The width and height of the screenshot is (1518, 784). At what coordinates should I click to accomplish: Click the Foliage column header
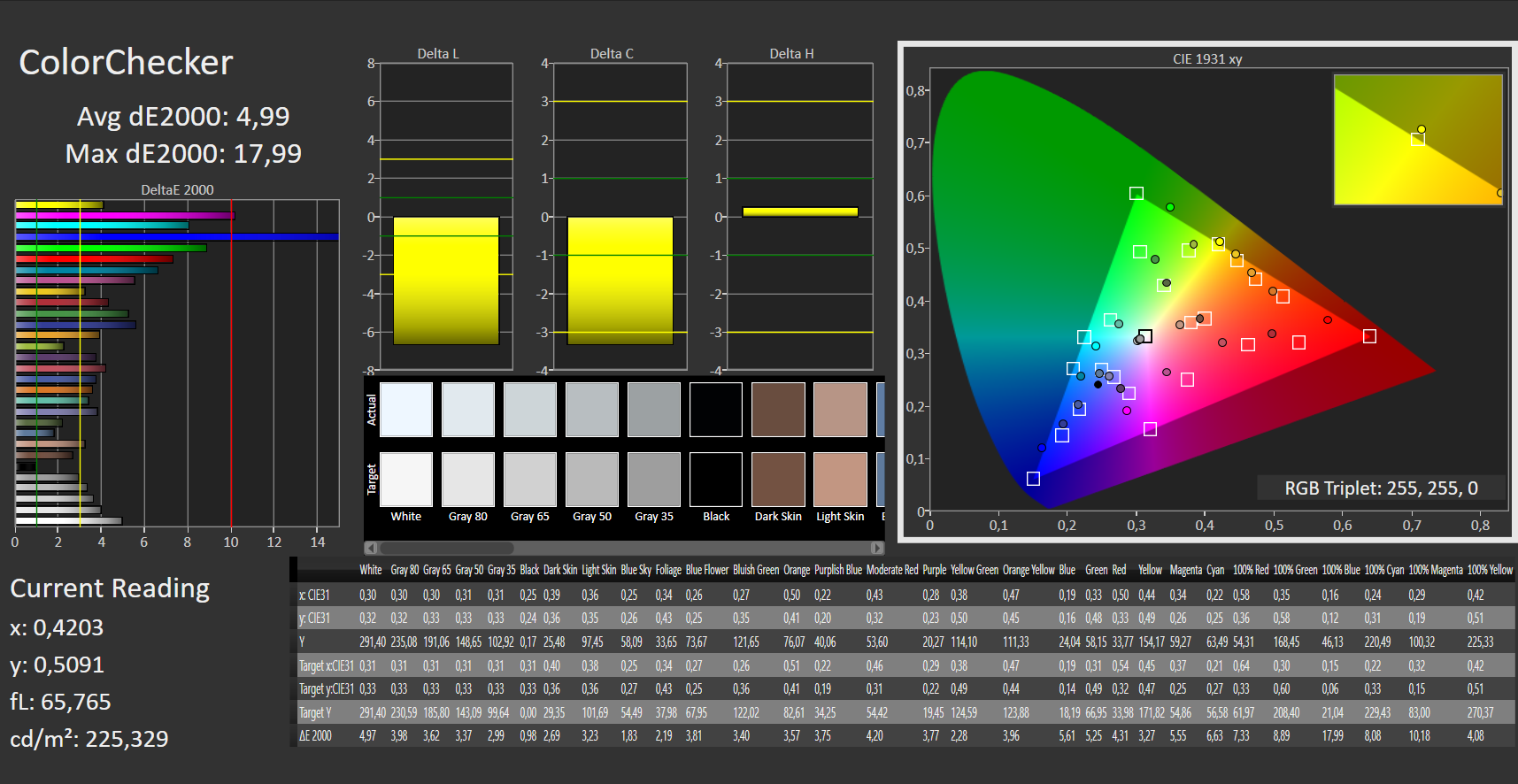[x=668, y=570]
